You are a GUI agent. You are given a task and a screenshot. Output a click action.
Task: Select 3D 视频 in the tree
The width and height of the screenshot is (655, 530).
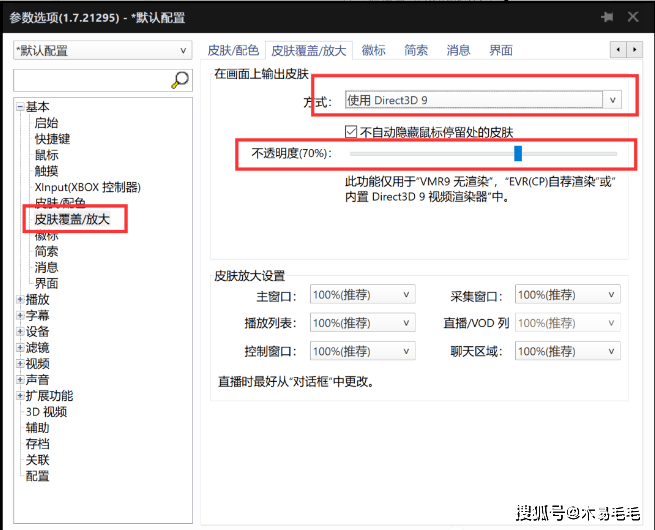[x=46, y=412]
